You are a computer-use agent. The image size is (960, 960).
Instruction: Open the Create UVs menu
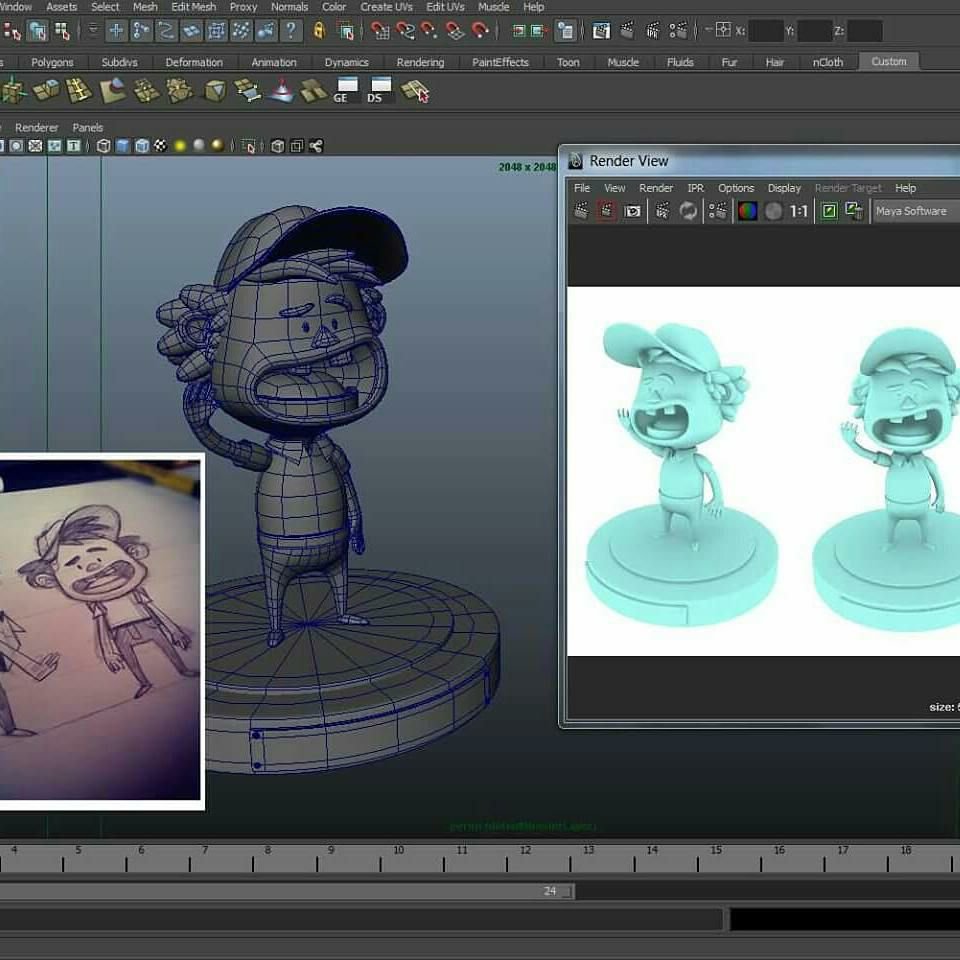[x=386, y=7]
